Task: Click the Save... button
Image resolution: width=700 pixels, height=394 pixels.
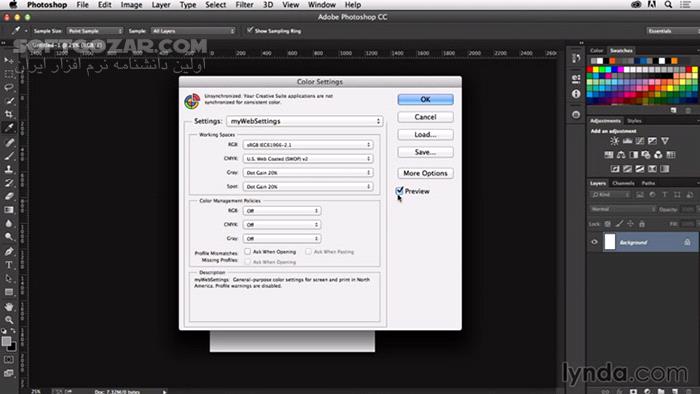Action: [x=425, y=152]
